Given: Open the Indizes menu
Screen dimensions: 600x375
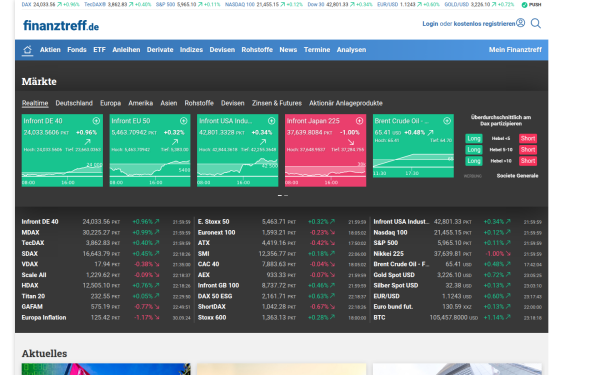Looking at the screenshot, I should (191, 50).
